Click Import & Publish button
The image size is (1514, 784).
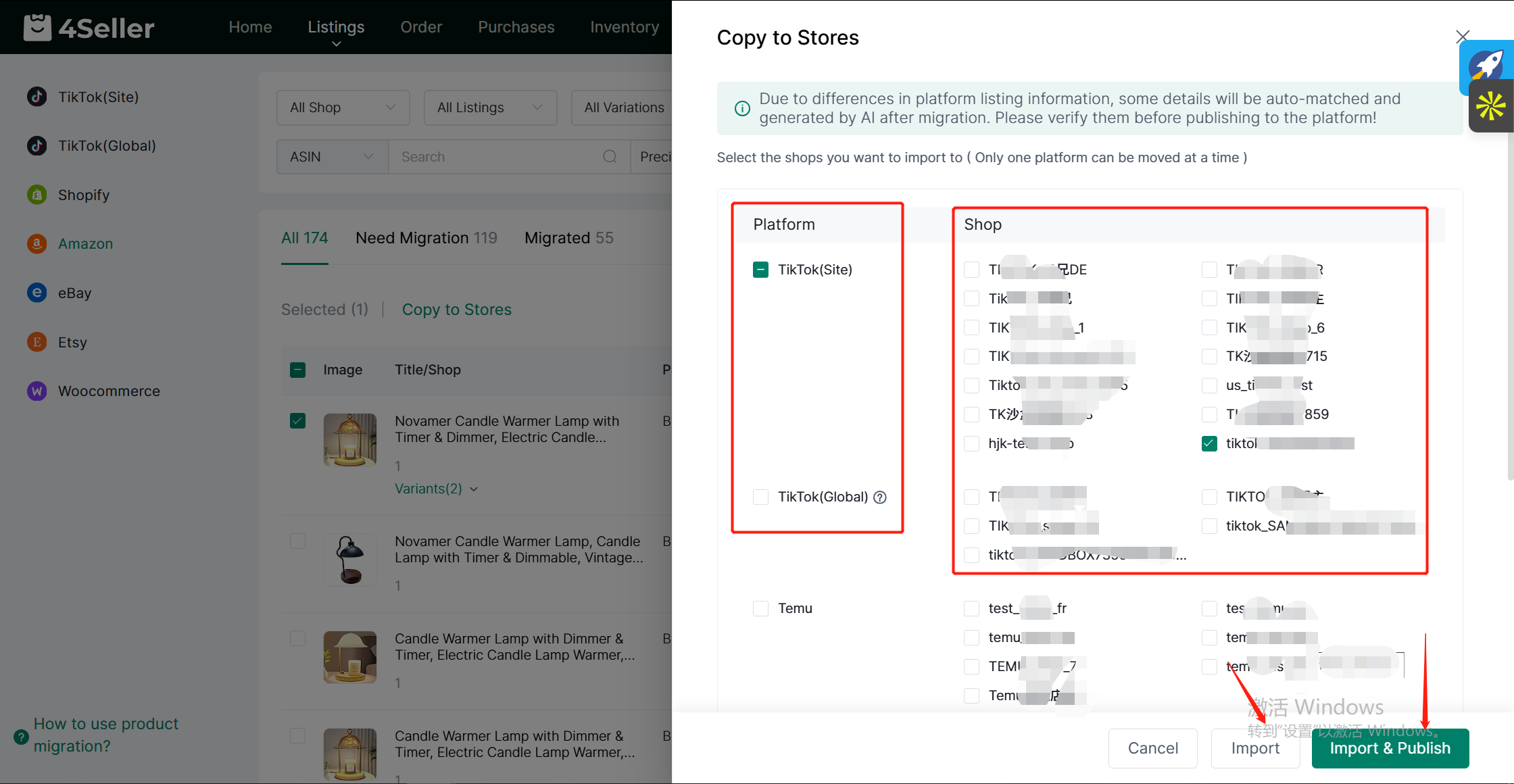point(1390,748)
